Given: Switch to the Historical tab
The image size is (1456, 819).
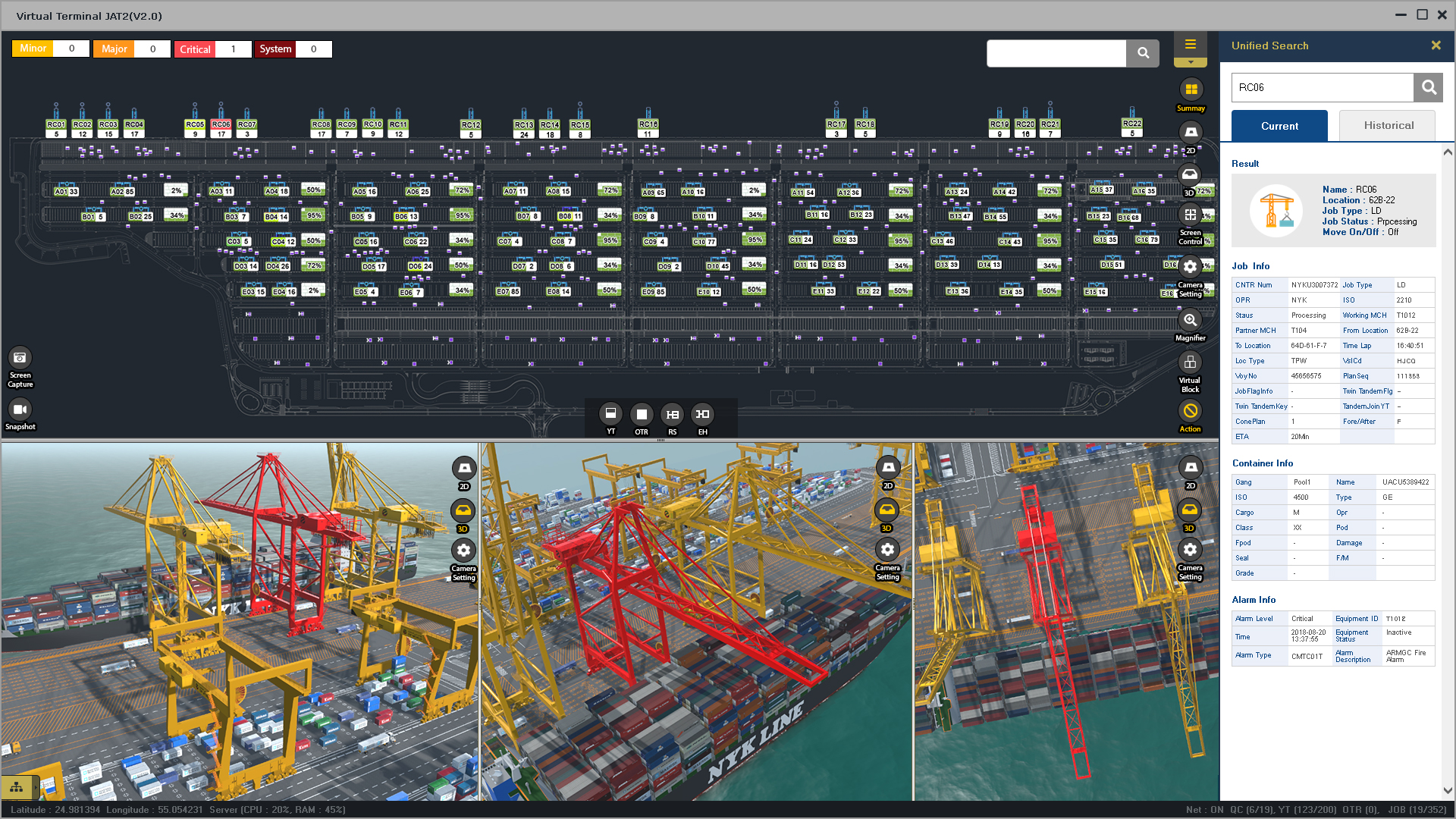Looking at the screenshot, I should click(1388, 126).
